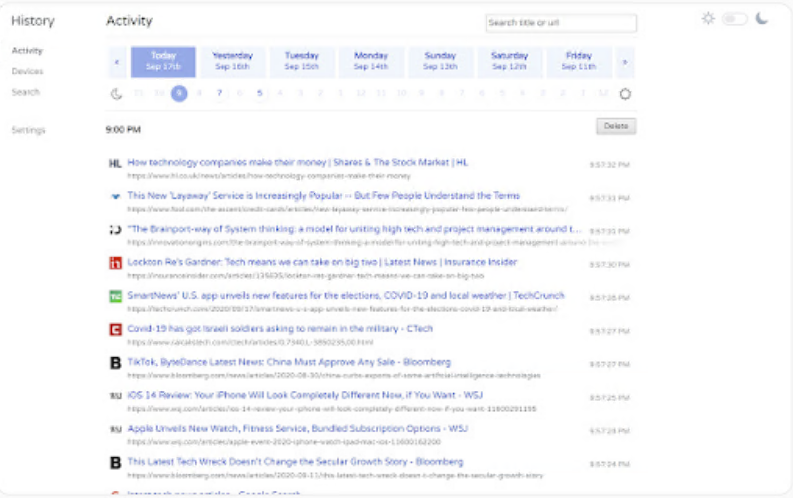
Task: Click the dark blue moon icon top-right
Action: (762, 18)
